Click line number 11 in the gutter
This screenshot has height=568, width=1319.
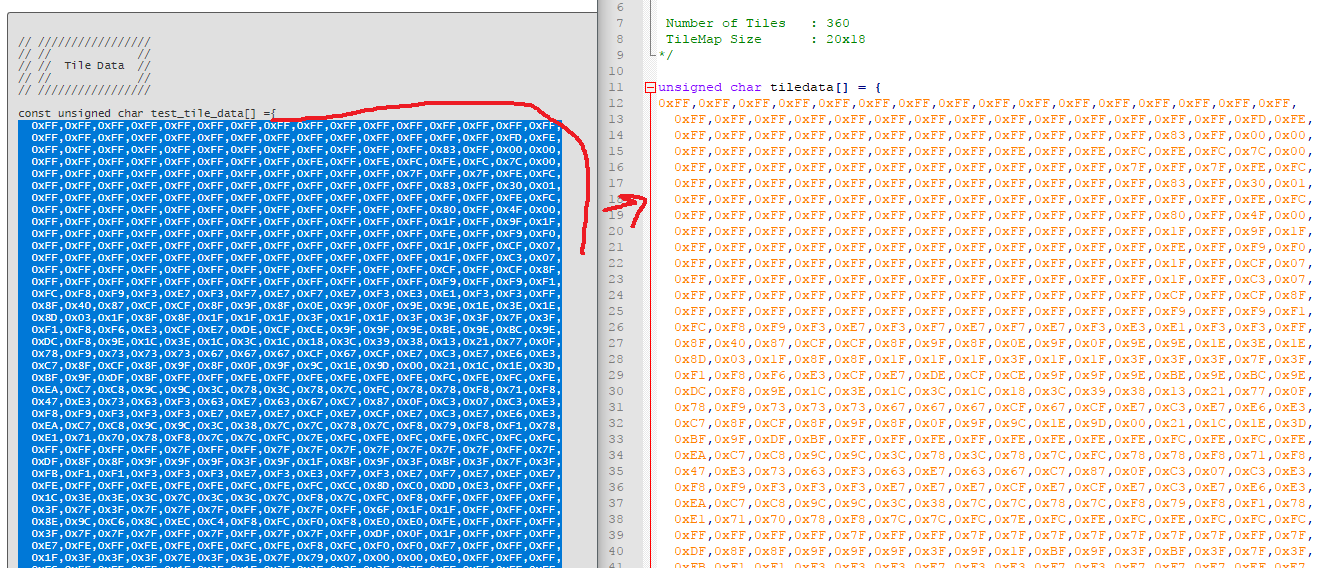pos(616,88)
